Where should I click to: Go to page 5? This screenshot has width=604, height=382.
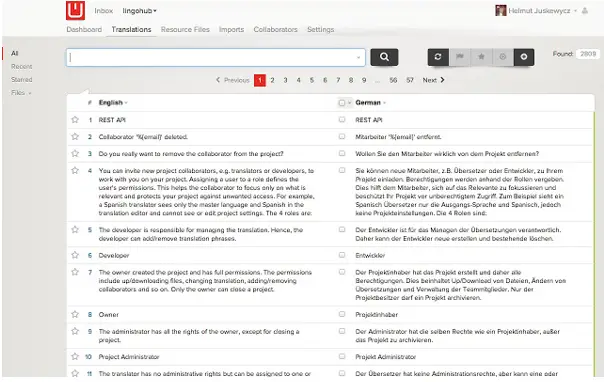pos(312,80)
